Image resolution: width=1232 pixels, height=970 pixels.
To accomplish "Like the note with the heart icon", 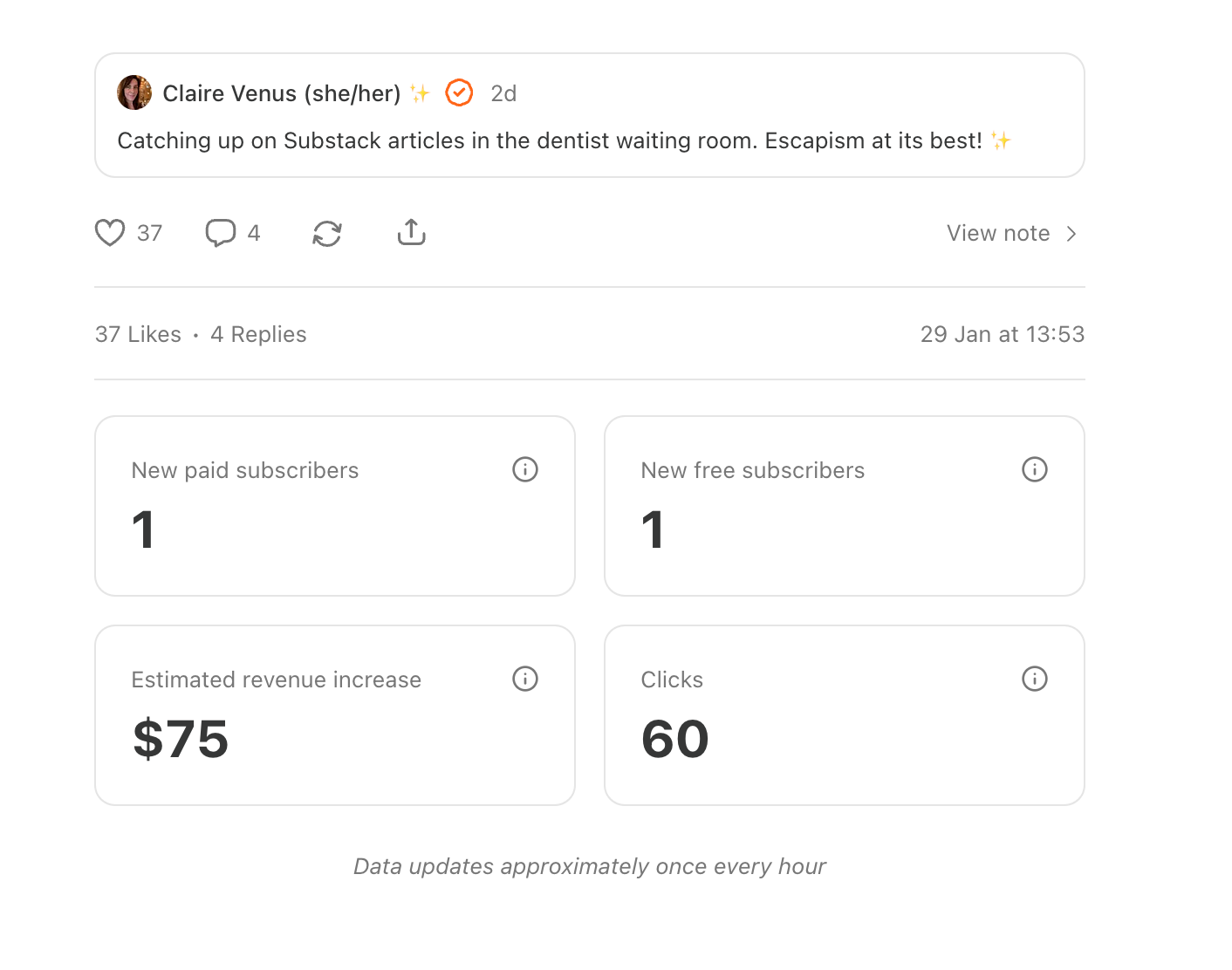I will [110, 233].
